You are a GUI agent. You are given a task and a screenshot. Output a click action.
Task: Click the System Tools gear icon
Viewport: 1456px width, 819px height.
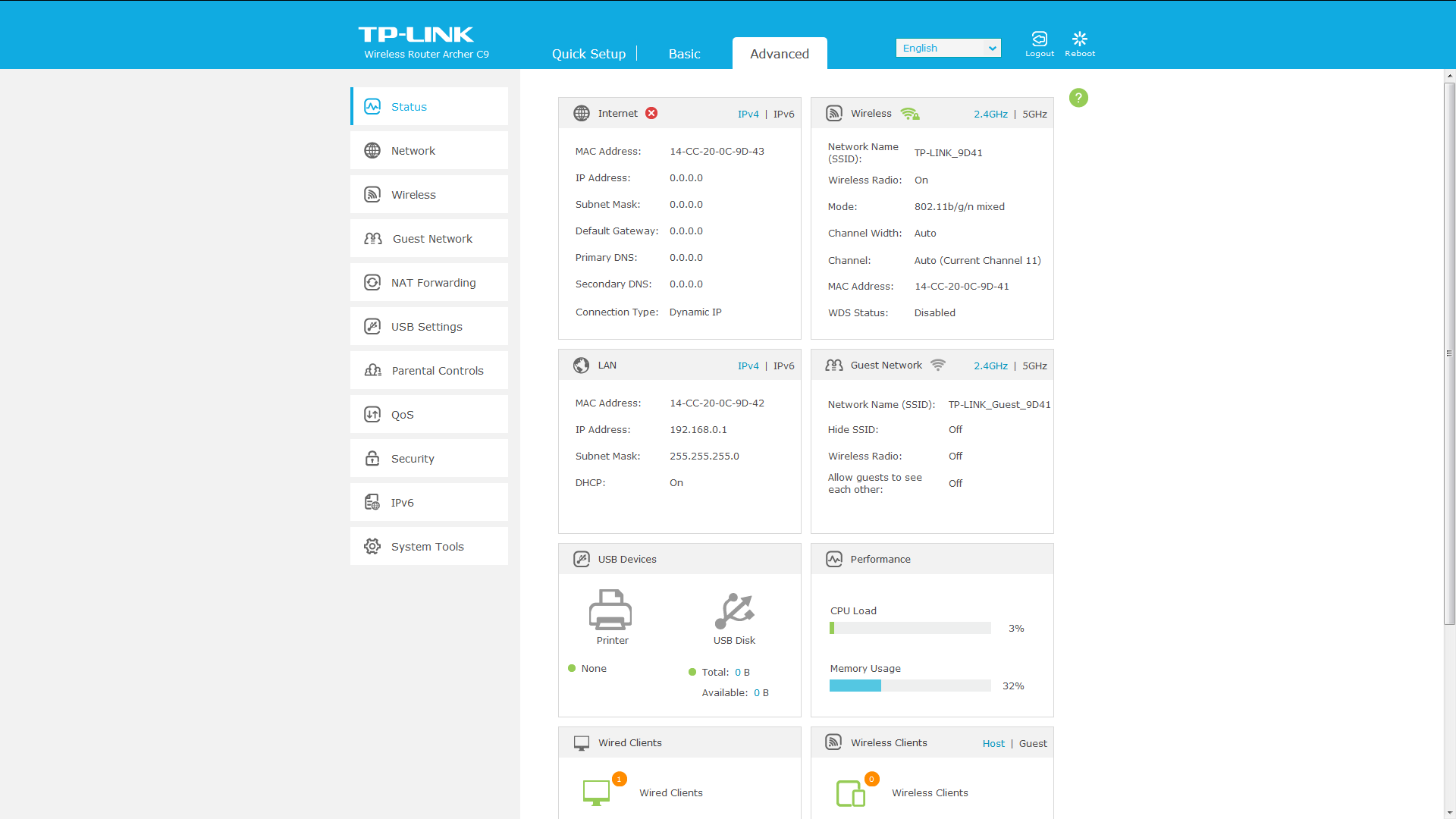coord(372,546)
